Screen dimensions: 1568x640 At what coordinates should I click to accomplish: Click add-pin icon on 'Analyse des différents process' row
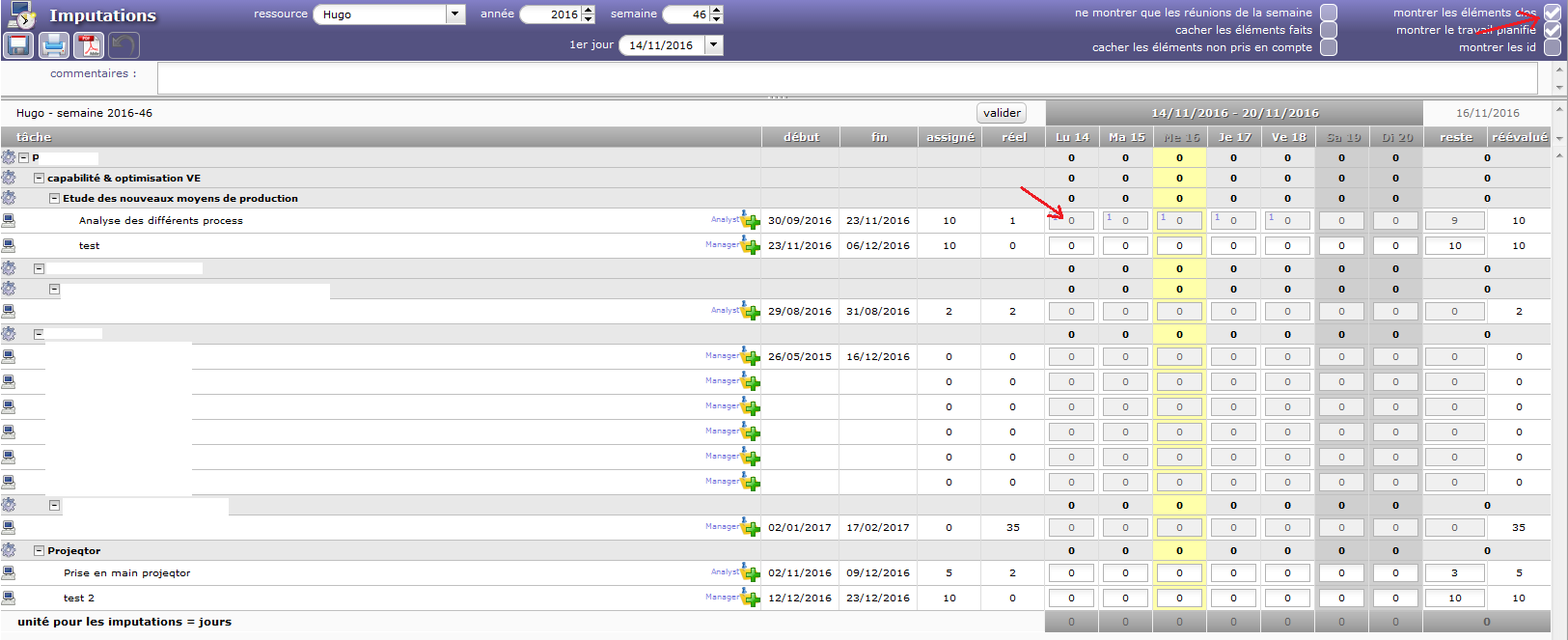click(x=751, y=221)
